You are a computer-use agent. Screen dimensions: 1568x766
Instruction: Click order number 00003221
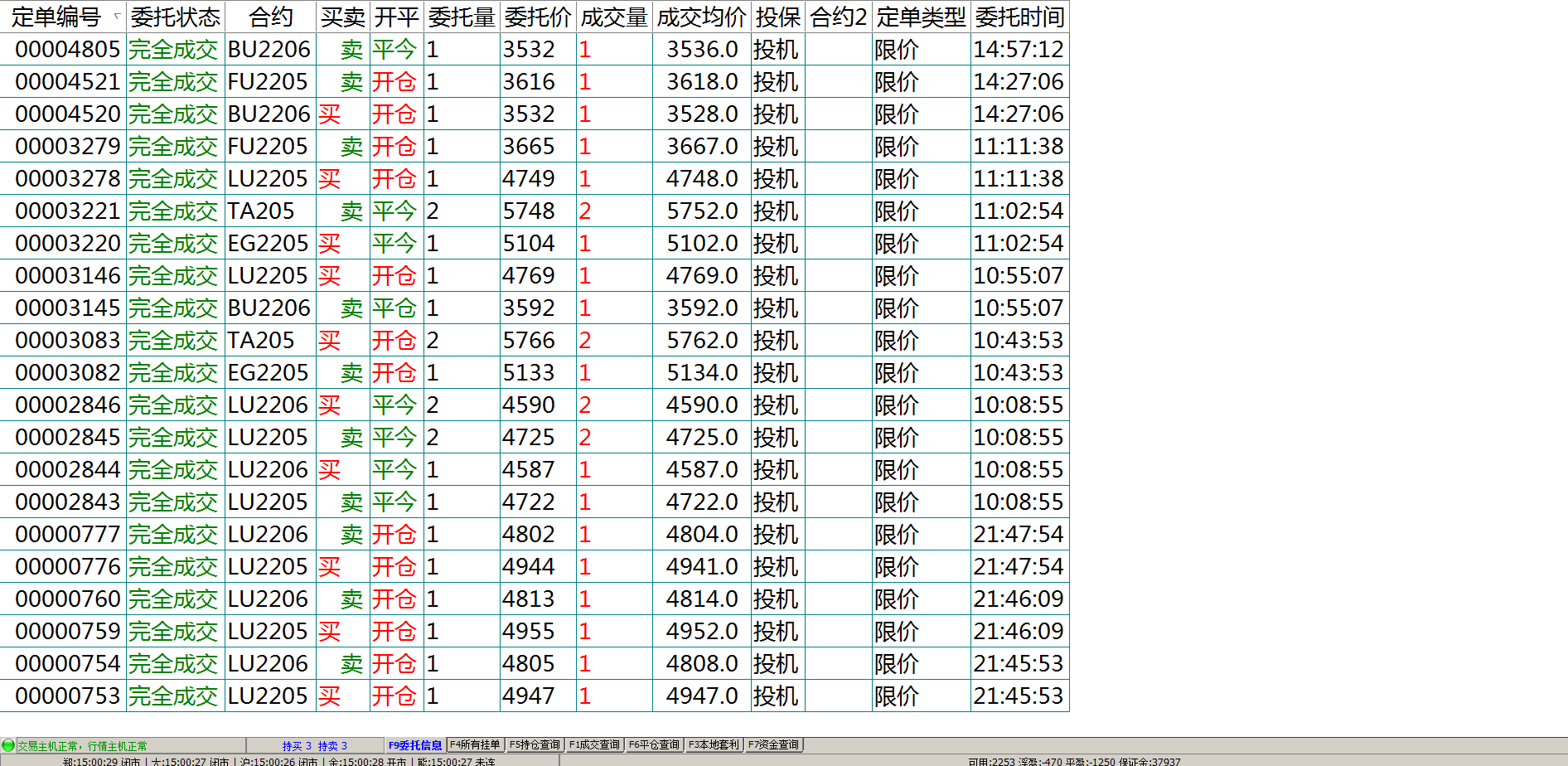tap(68, 211)
